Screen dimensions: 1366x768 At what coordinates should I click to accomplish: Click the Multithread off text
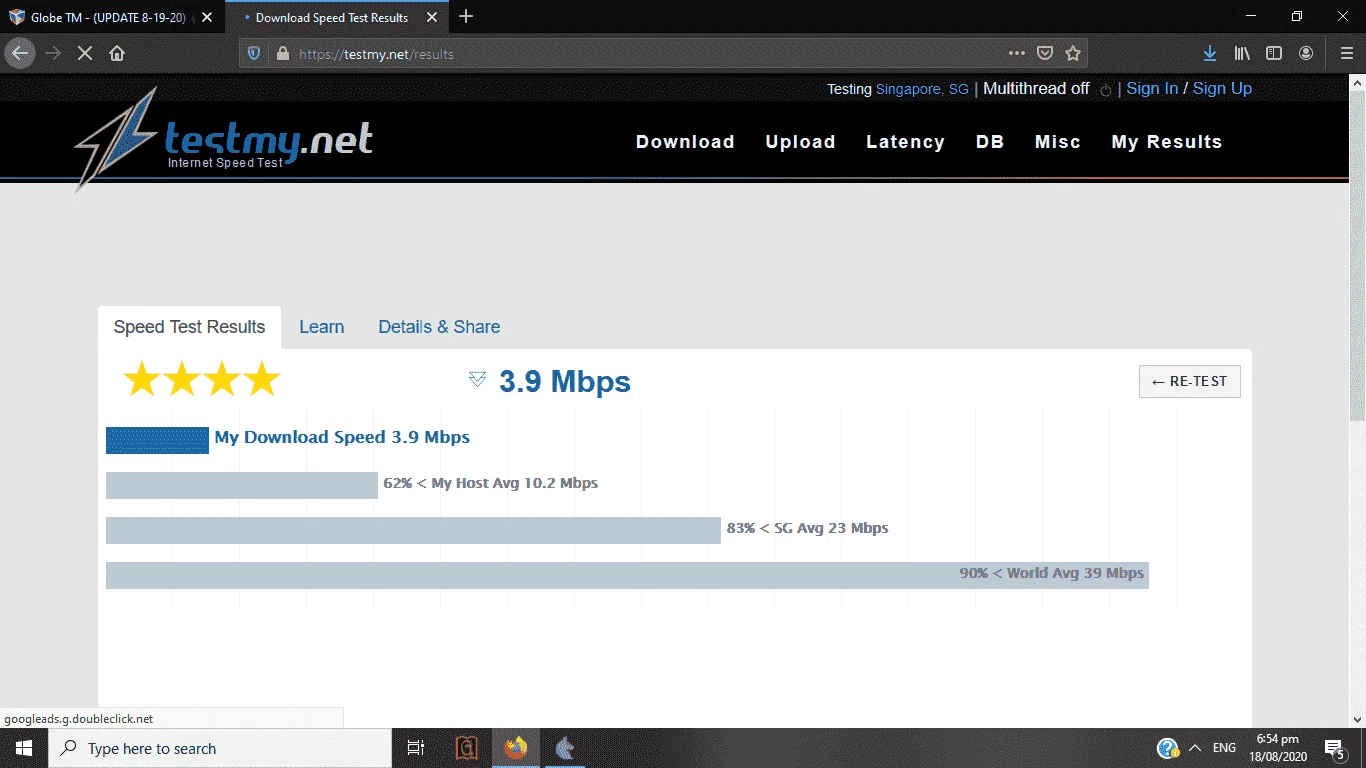tap(1036, 89)
